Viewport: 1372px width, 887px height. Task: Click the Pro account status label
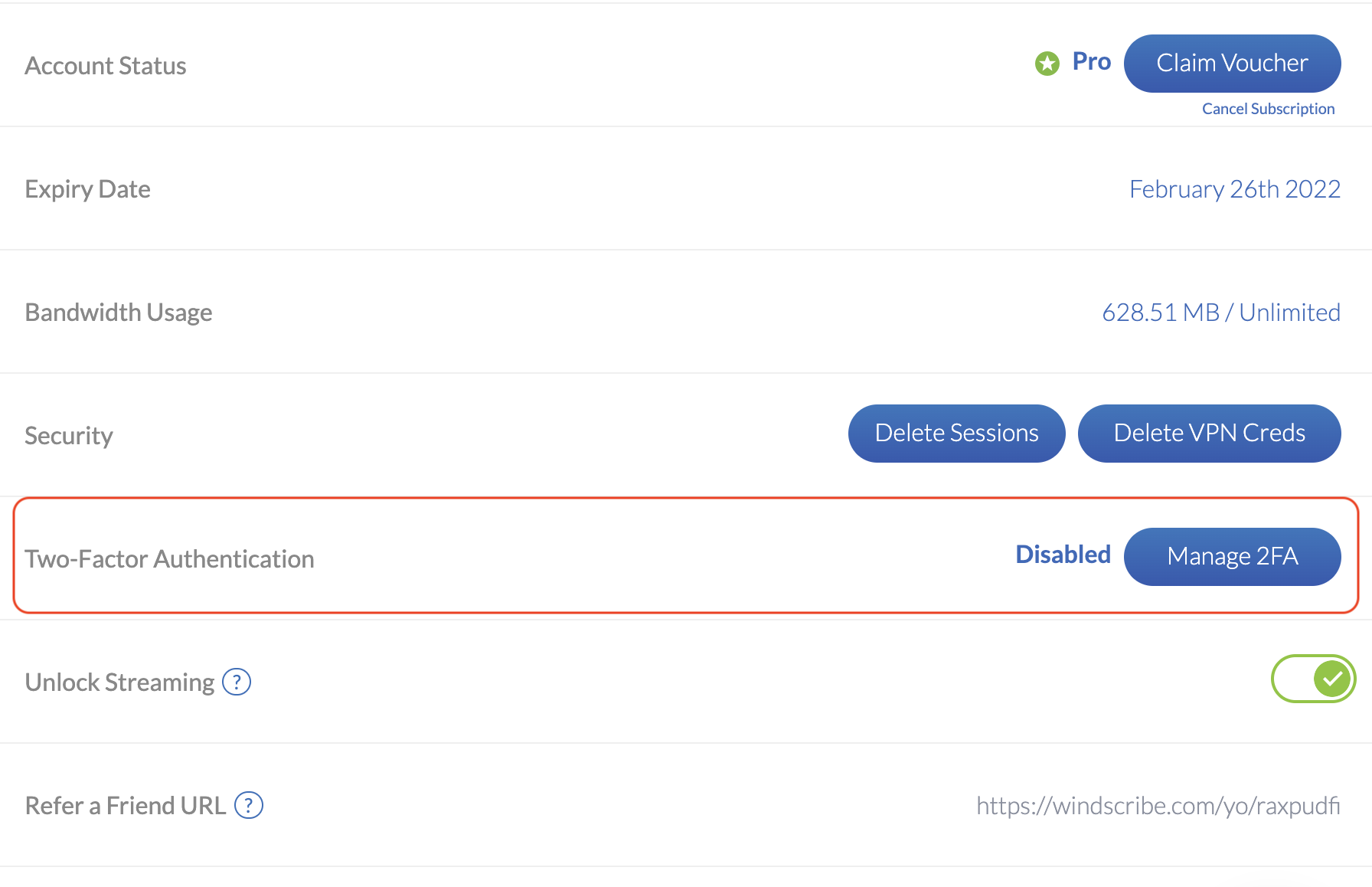coord(1092,61)
